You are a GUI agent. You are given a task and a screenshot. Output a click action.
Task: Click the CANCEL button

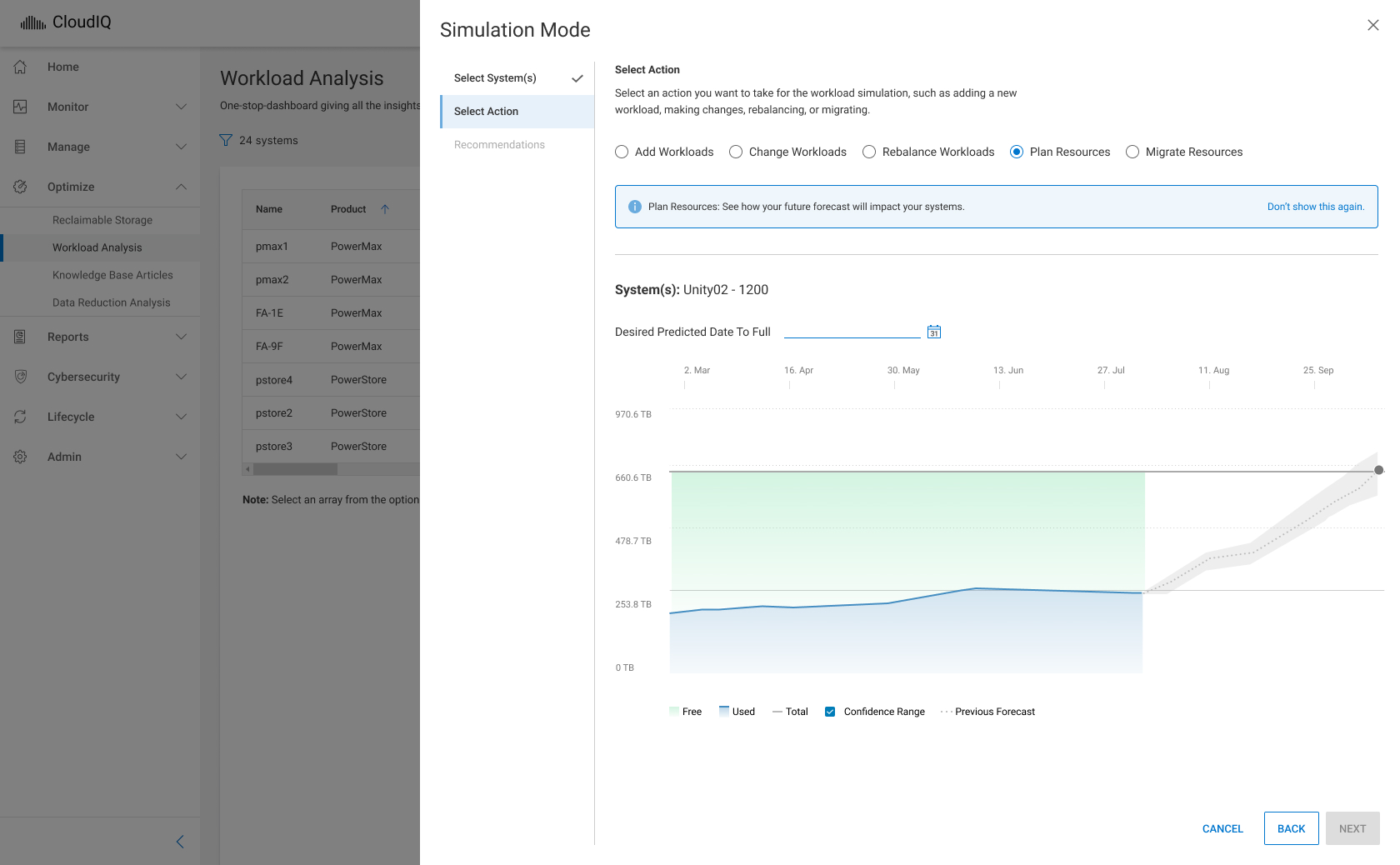click(1222, 828)
